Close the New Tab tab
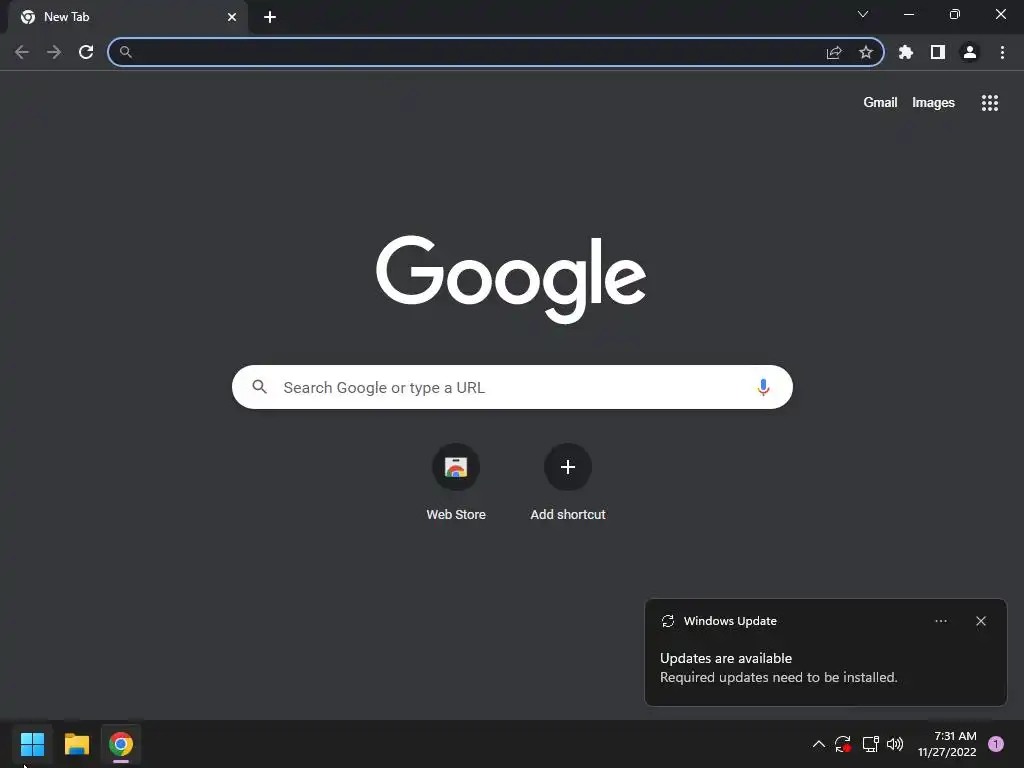Image resolution: width=1024 pixels, height=768 pixels. tap(232, 17)
